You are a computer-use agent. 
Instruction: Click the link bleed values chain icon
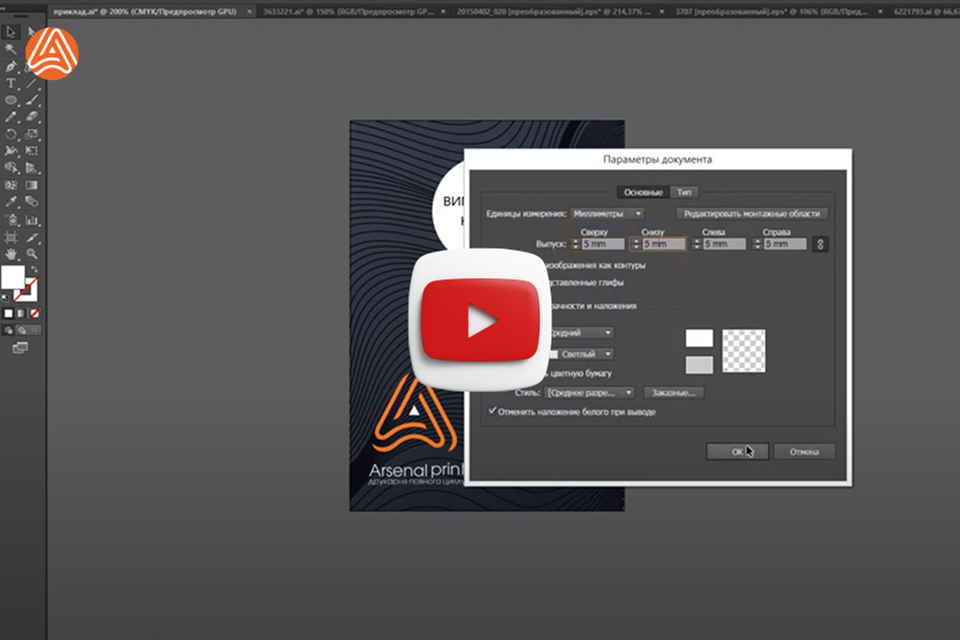click(821, 244)
